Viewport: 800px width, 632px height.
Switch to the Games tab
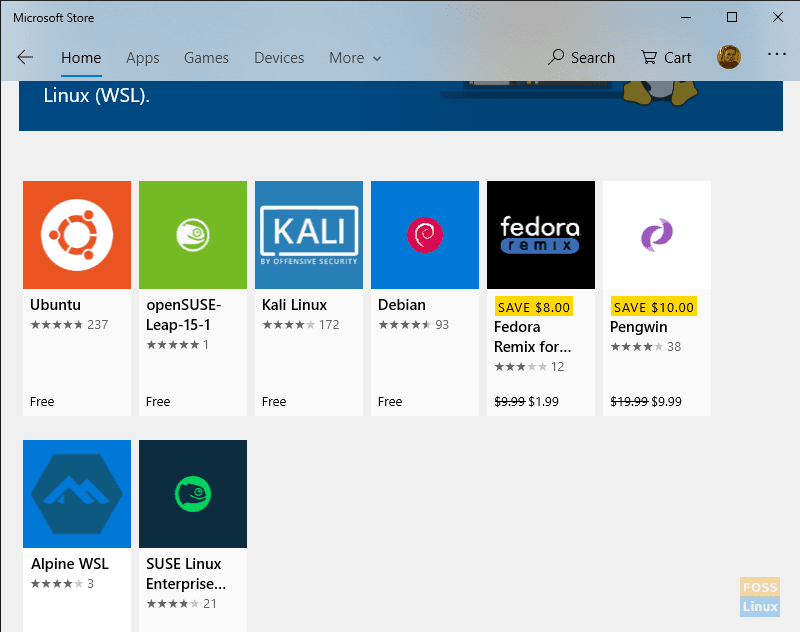click(x=206, y=58)
